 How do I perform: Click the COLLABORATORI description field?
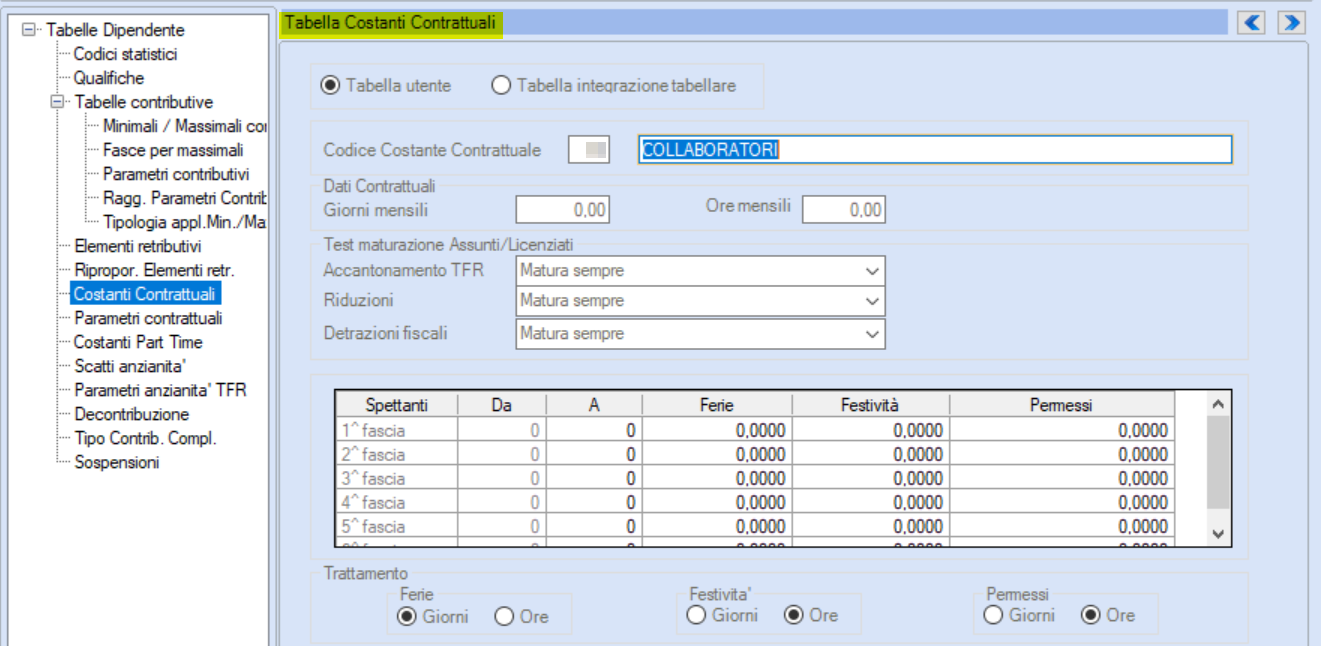coord(935,149)
